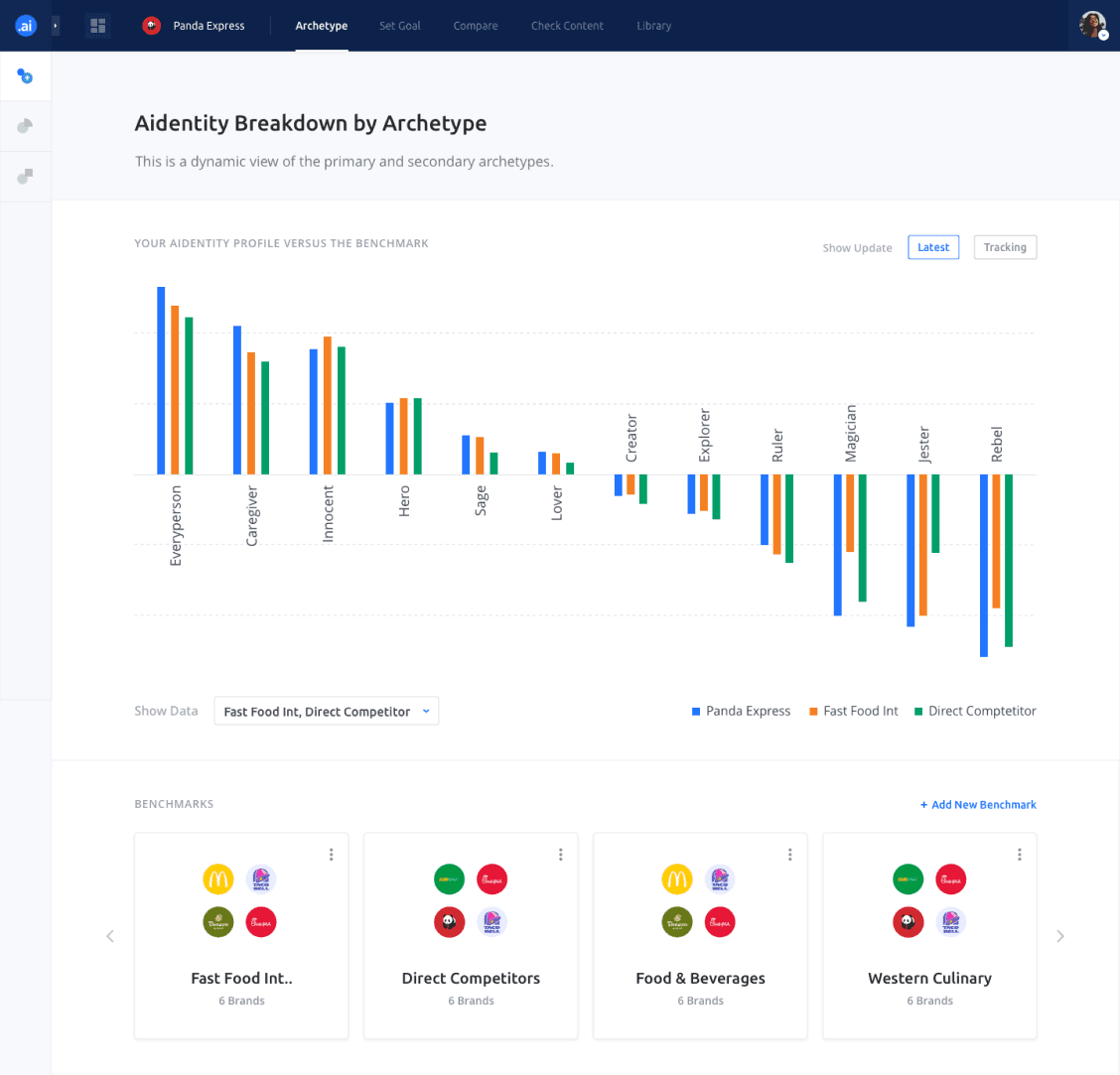
Task: Click Panda logo in Direct Competitors card
Action: 449,922
